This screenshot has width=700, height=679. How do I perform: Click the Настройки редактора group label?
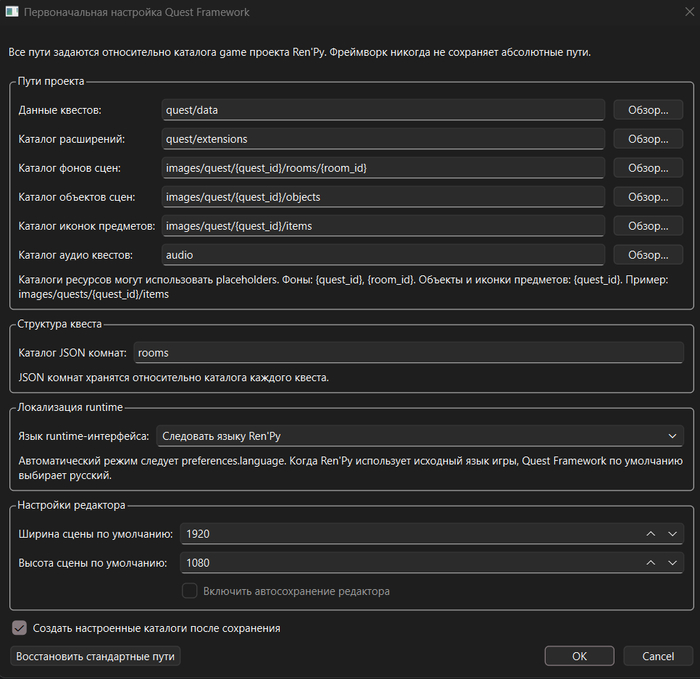[71, 505]
